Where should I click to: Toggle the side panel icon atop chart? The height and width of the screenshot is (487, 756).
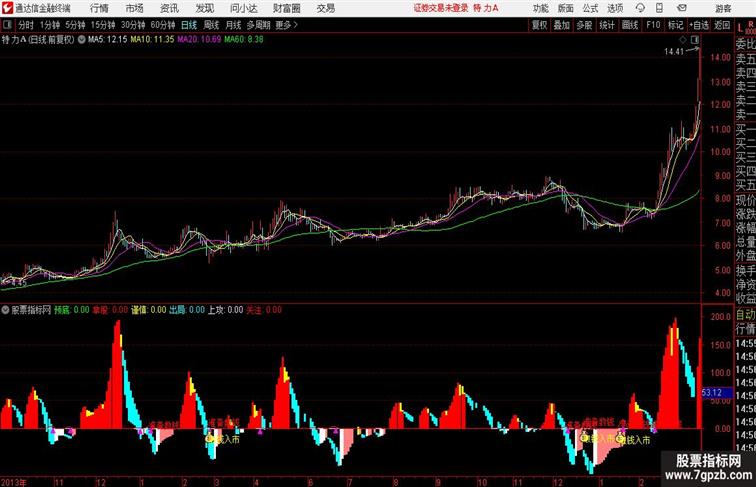point(695,40)
